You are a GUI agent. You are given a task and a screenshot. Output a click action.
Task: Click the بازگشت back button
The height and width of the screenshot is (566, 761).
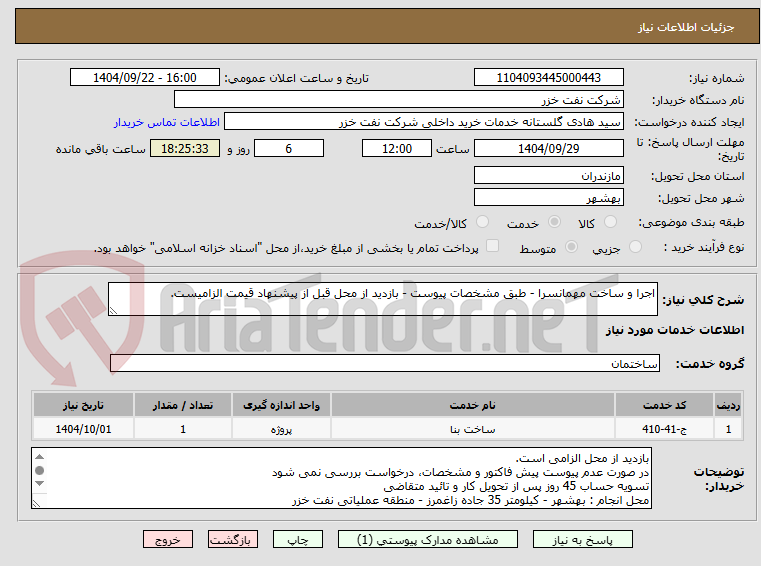232,539
